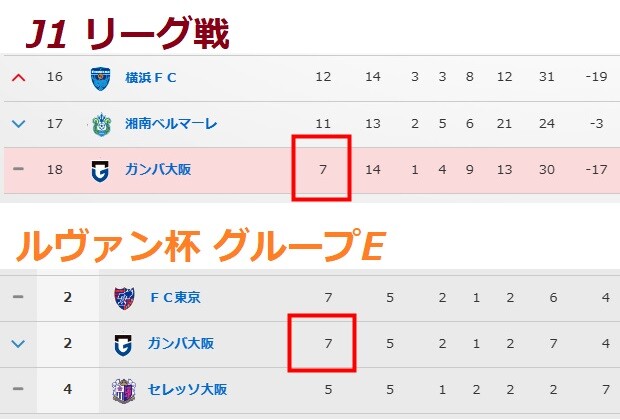Click blue down arrow beside rank 17
Image resolution: width=620 pixels, height=420 pixels.
tap(19, 124)
